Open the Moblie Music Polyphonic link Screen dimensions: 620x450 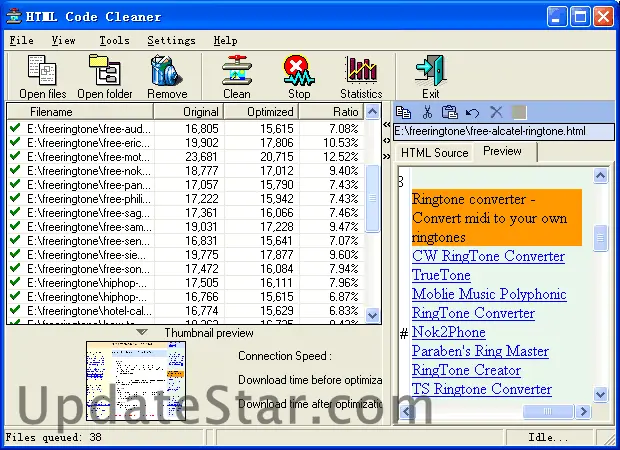[x=489, y=294]
